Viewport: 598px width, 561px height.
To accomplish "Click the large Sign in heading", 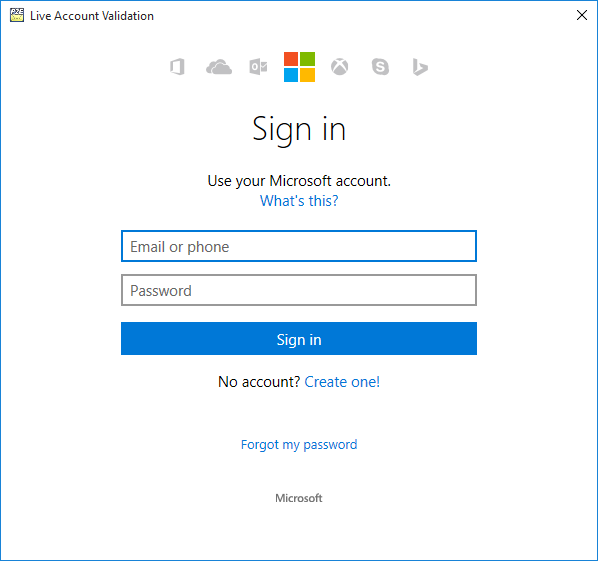I will tap(299, 130).
